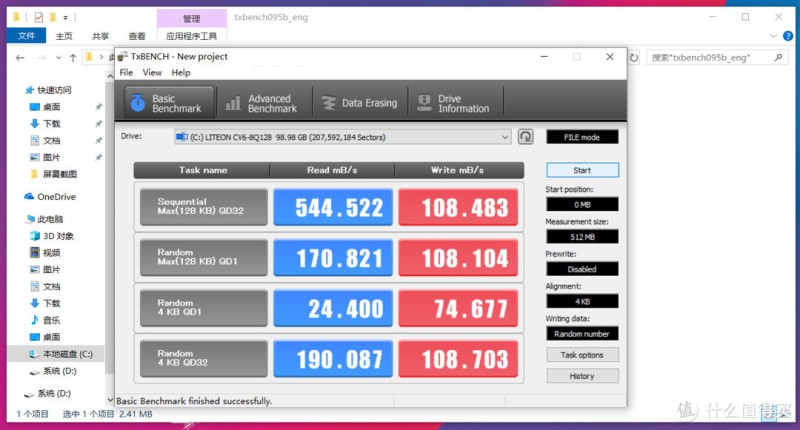Viewport: 800px width, 430px height.
Task: Collapse the Explorer ribbon chevron
Action: click(773, 36)
